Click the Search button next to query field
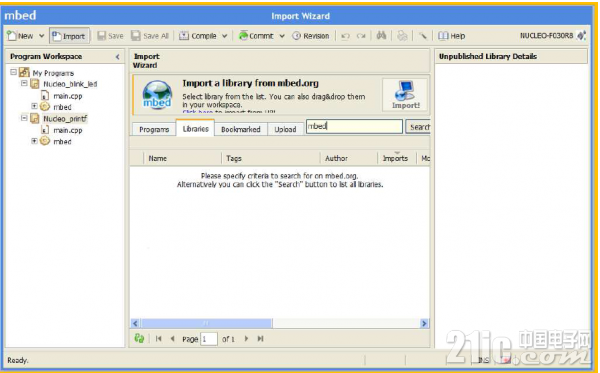This screenshot has height=373, width=600. tap(418, 127)
